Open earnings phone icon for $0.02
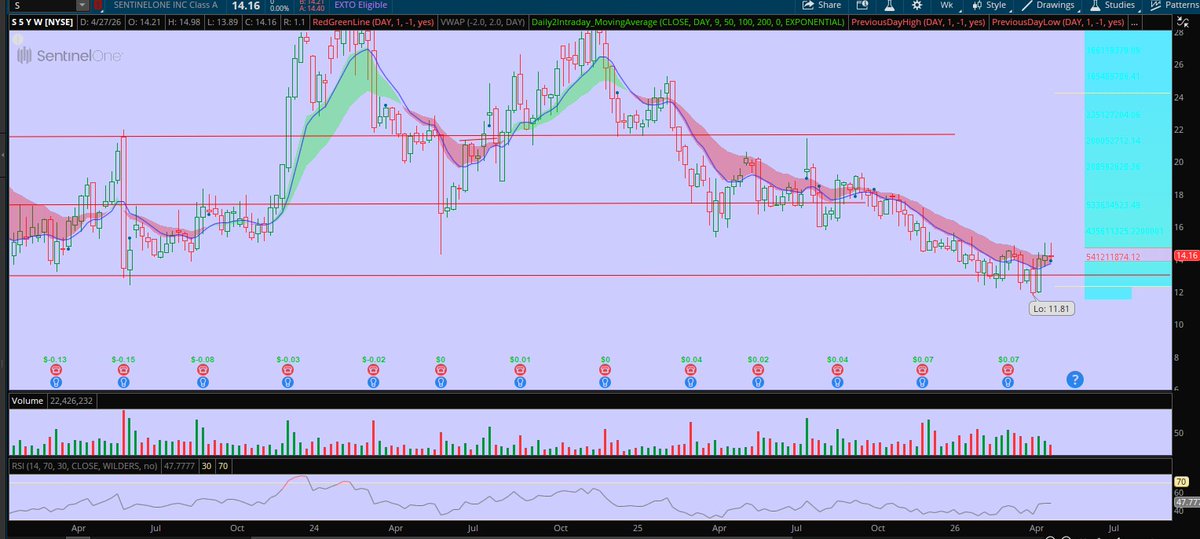 pos(758,368)
